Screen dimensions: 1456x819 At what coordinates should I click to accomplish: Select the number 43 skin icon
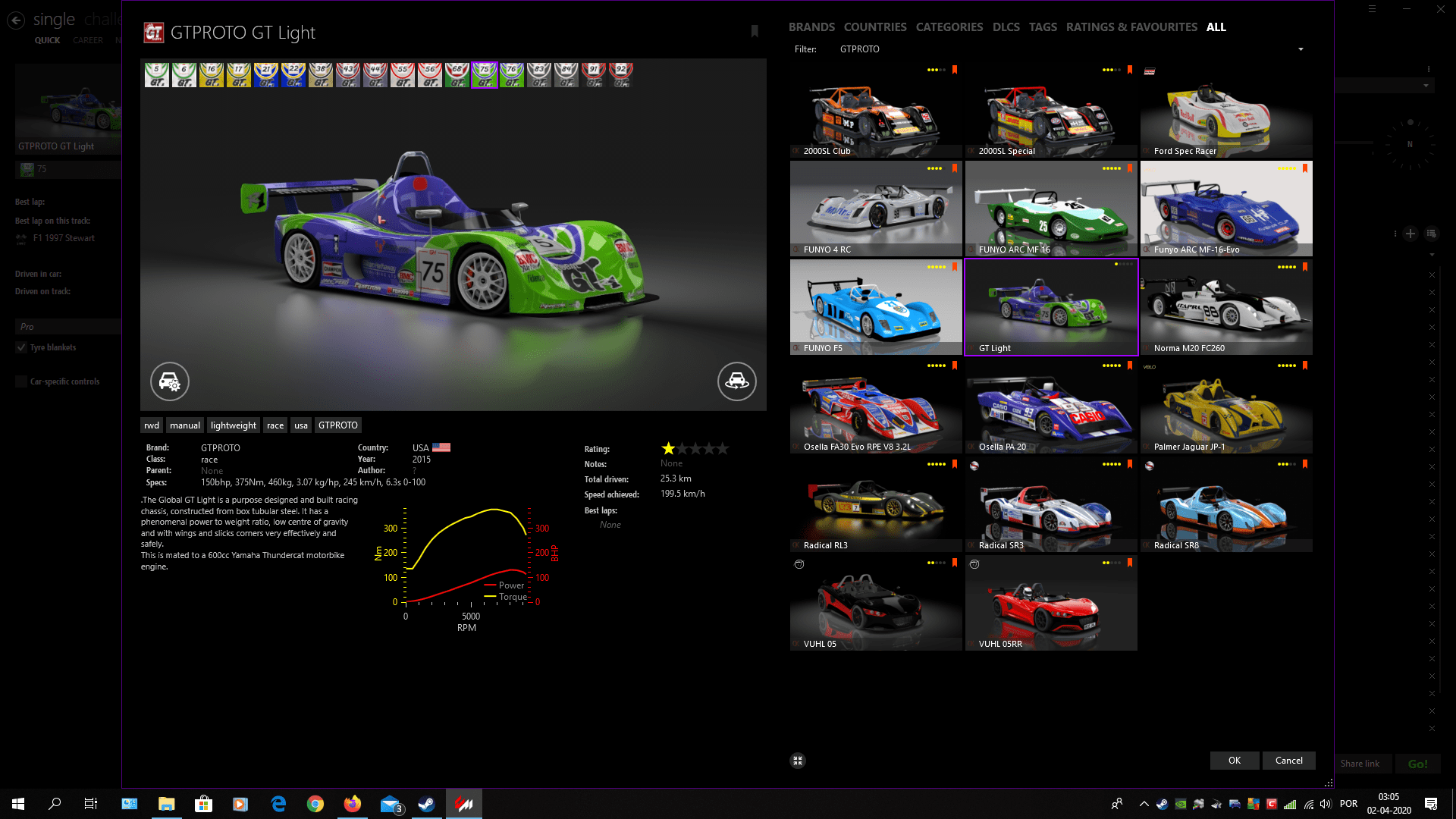[348, 75]
